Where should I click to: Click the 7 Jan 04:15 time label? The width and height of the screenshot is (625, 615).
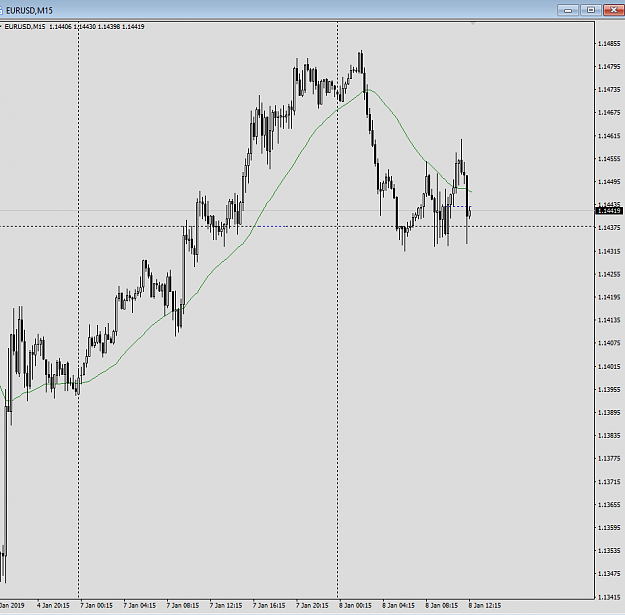point(139,605)
